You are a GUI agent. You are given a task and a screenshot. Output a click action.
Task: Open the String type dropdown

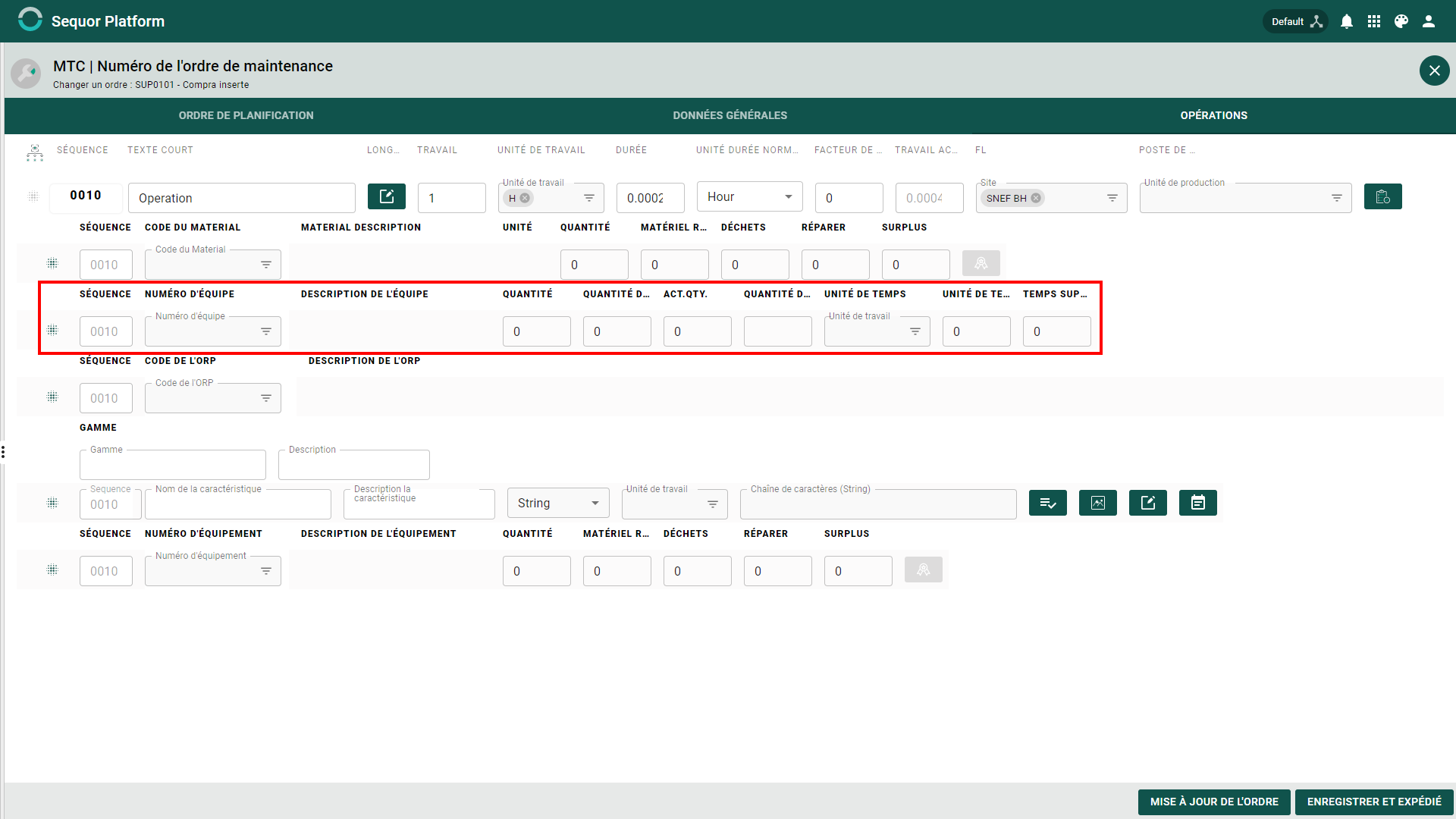(558, 503)
